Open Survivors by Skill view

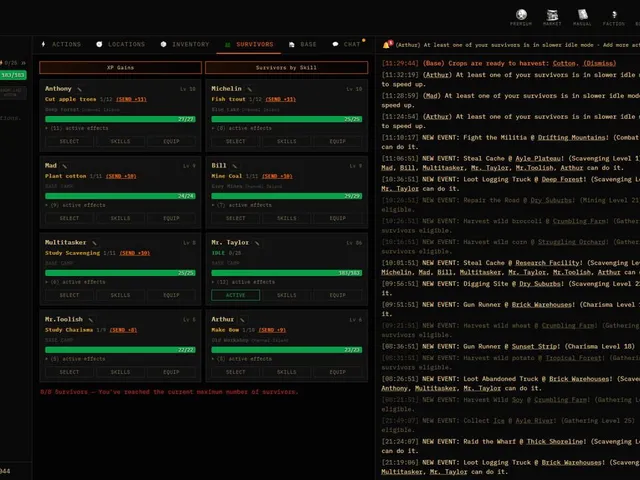(x=287, y=67)
